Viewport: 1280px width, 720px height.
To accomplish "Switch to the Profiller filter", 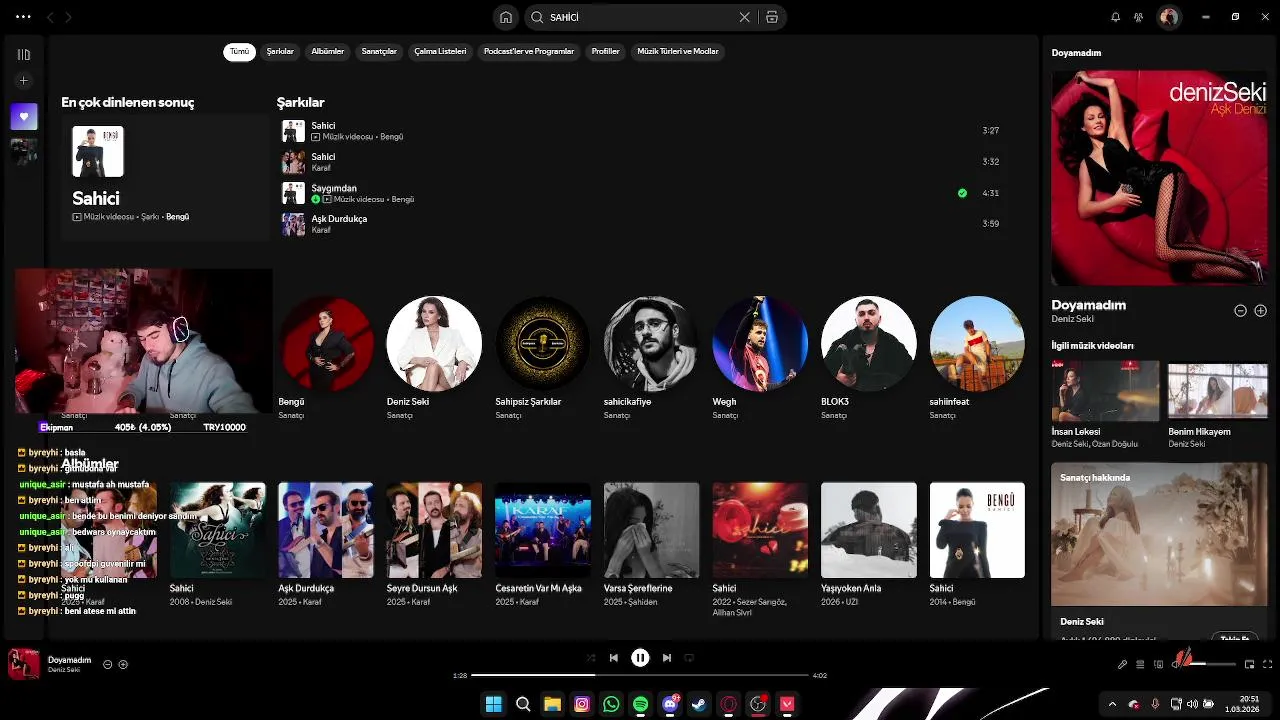I will 606,51.
